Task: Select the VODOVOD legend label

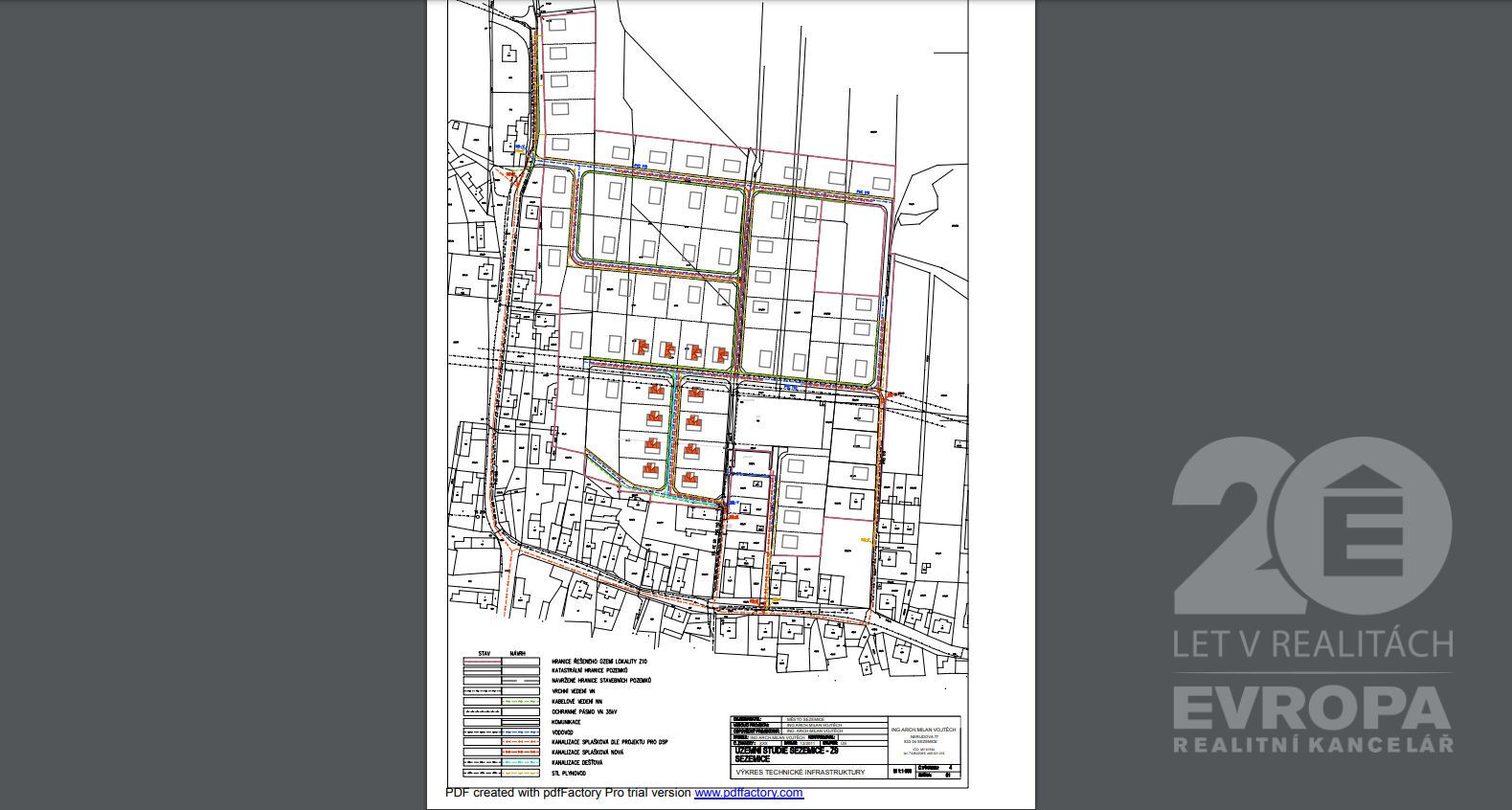Action: (x=563, y=731)
